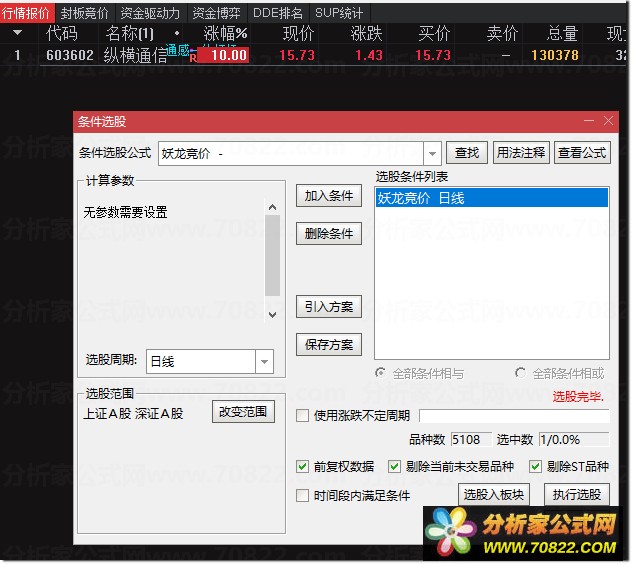
Task: Sort by the 总量 column header
Action: tap(562, 33)
